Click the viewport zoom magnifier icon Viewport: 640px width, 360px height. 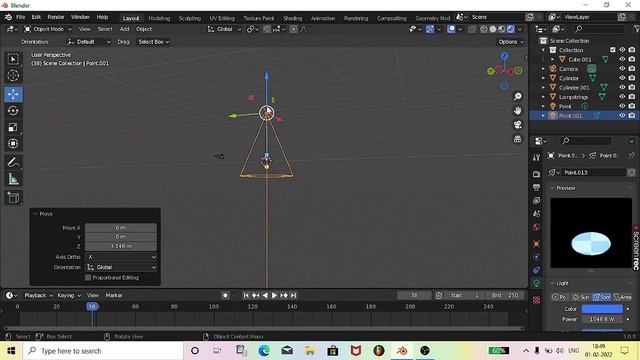[518, 96]
